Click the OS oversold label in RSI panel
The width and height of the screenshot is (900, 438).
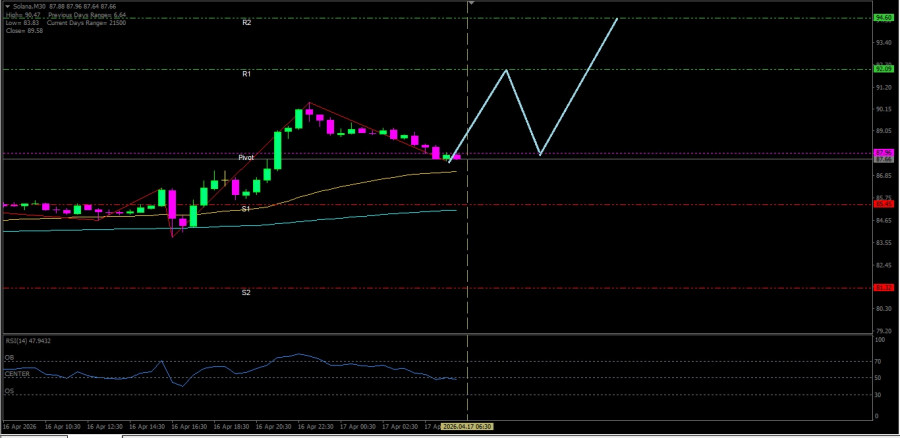tap(9, 391)
